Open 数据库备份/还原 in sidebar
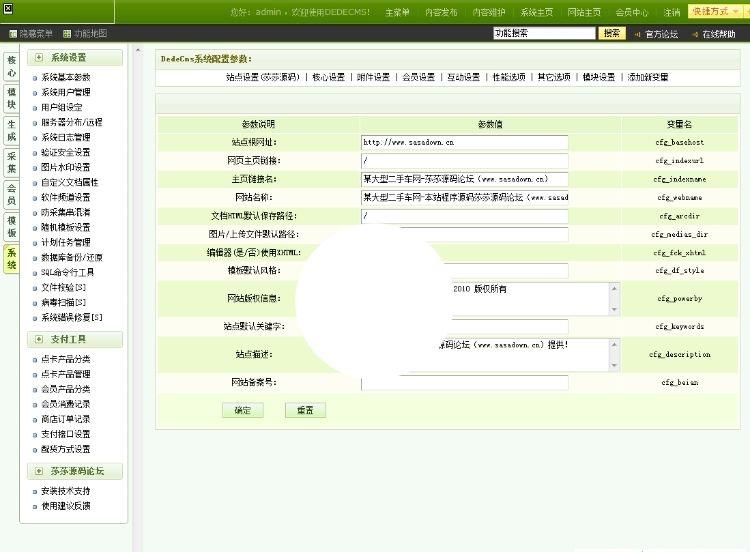 (x=72, y=257)
